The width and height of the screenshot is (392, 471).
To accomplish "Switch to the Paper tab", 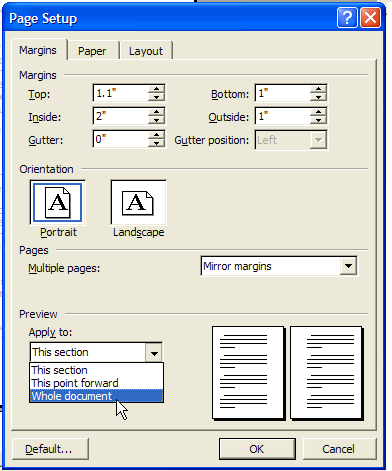I will (x=92, y=51).
